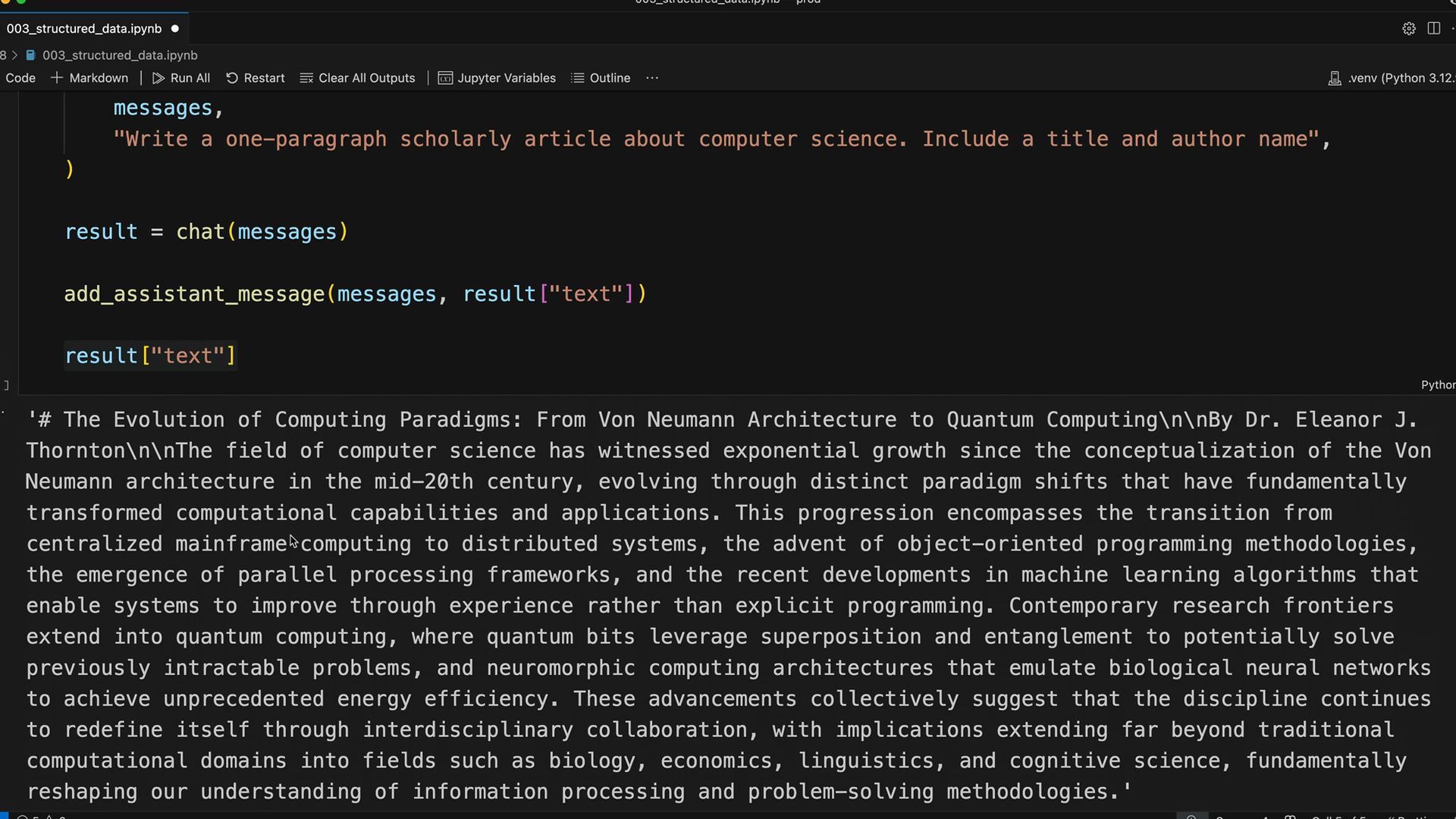
Task: Add a new Code cell from the toolbar
Action: point(20,78)
